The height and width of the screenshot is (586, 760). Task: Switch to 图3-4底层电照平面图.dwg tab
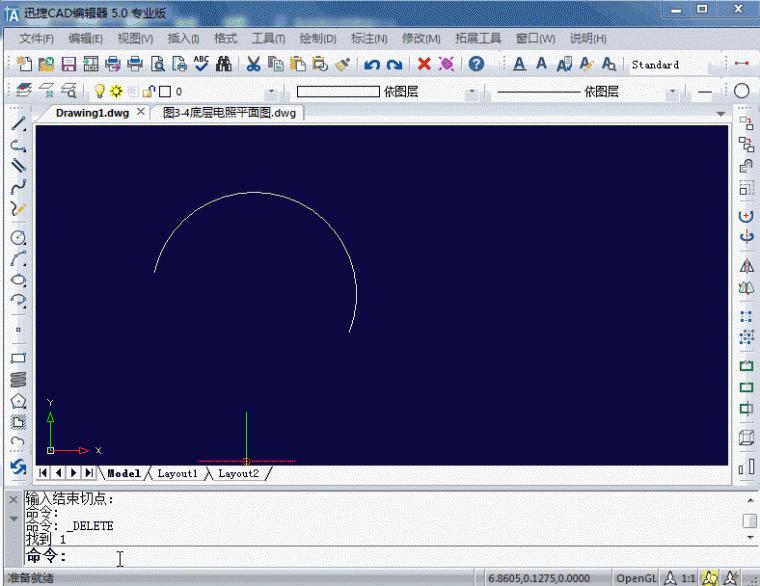tap(229, 113)
